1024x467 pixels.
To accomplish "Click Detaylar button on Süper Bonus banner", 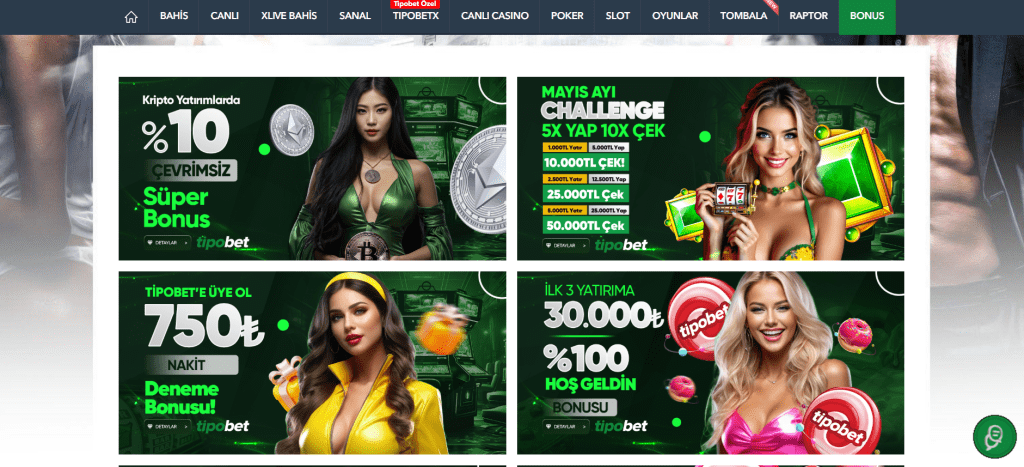I will pos(167,243).
